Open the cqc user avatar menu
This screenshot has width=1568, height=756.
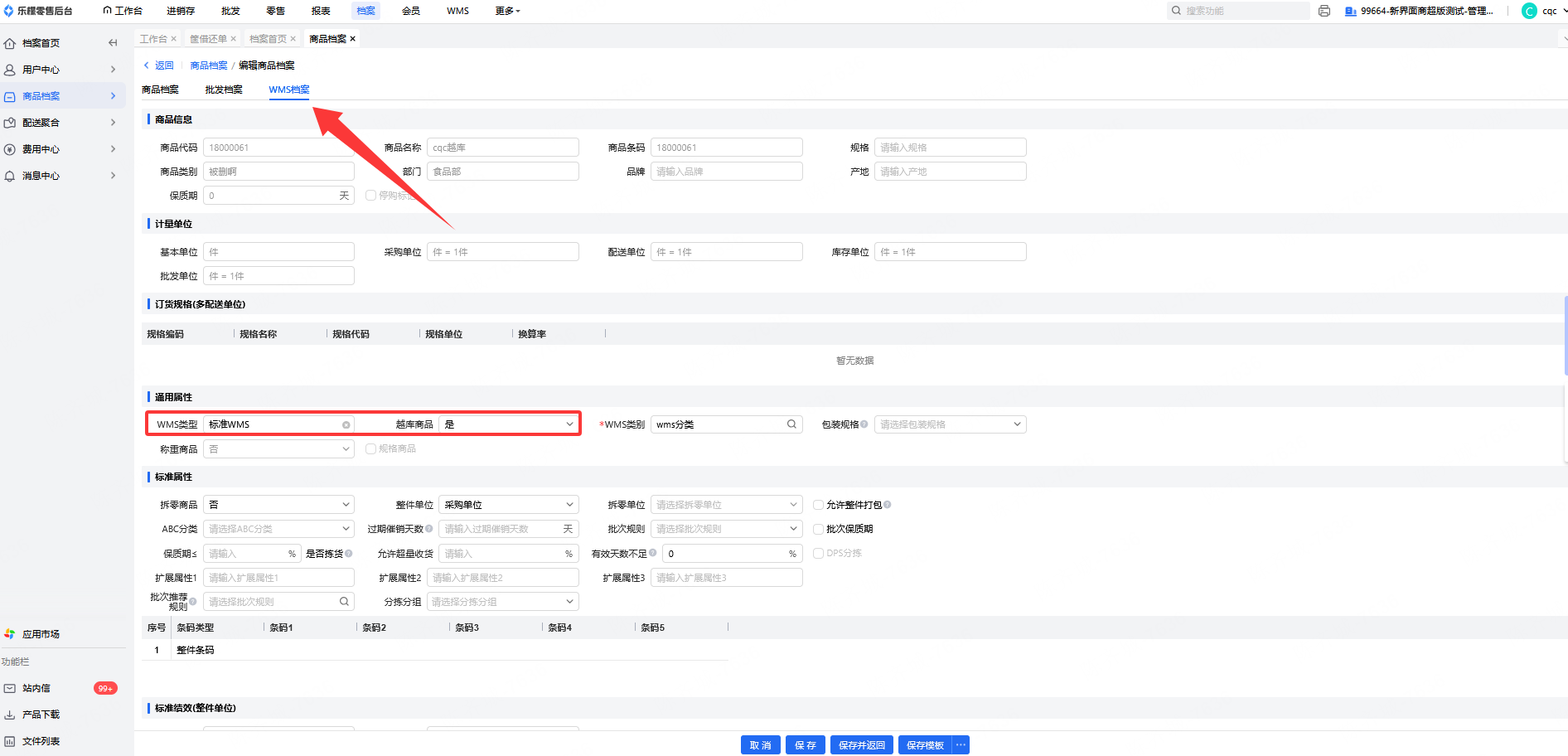[x=1530, y=11]
